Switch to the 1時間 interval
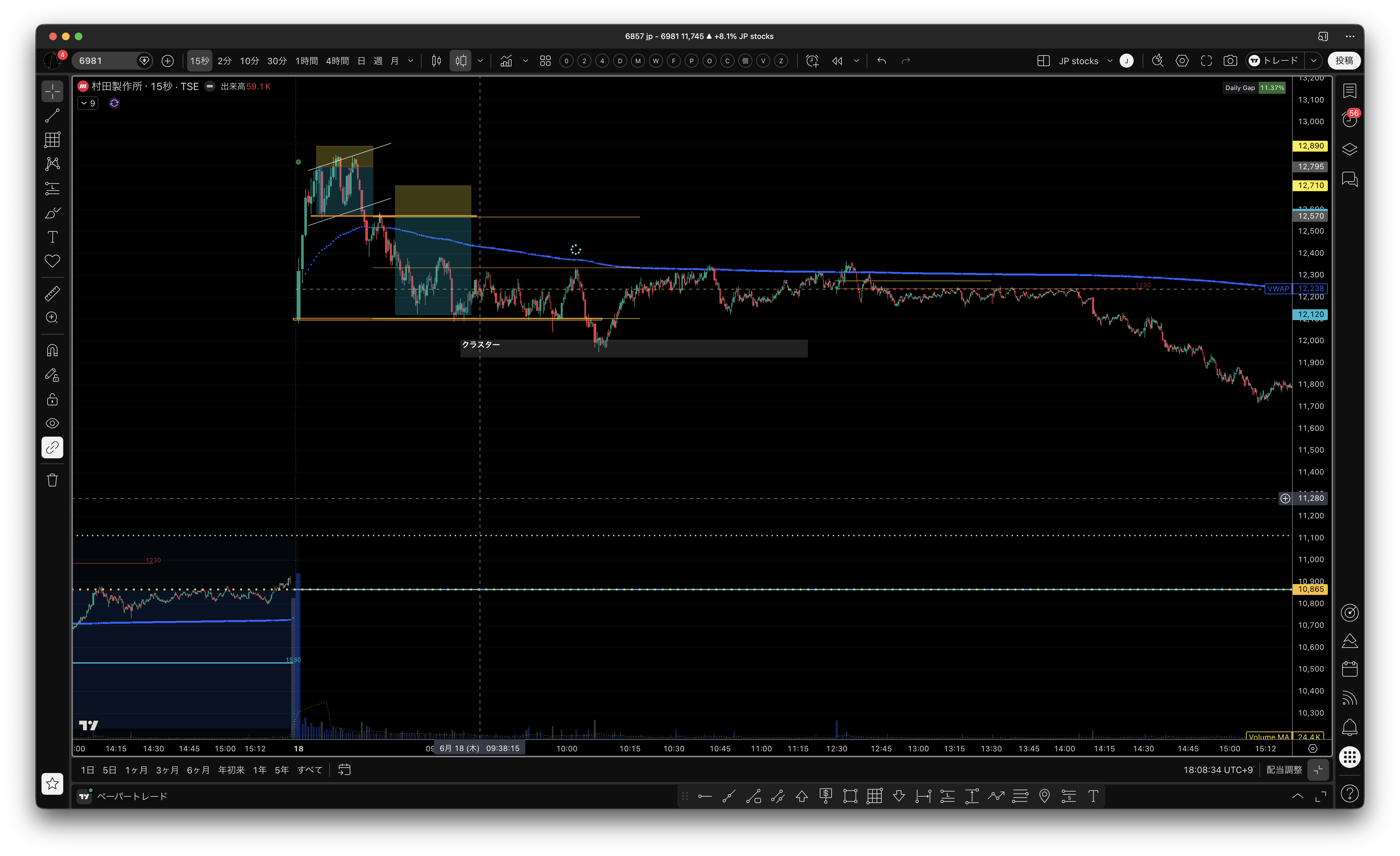Image resolution: width=1400 pixels, height=856 pixels. [x=306, y=61]
